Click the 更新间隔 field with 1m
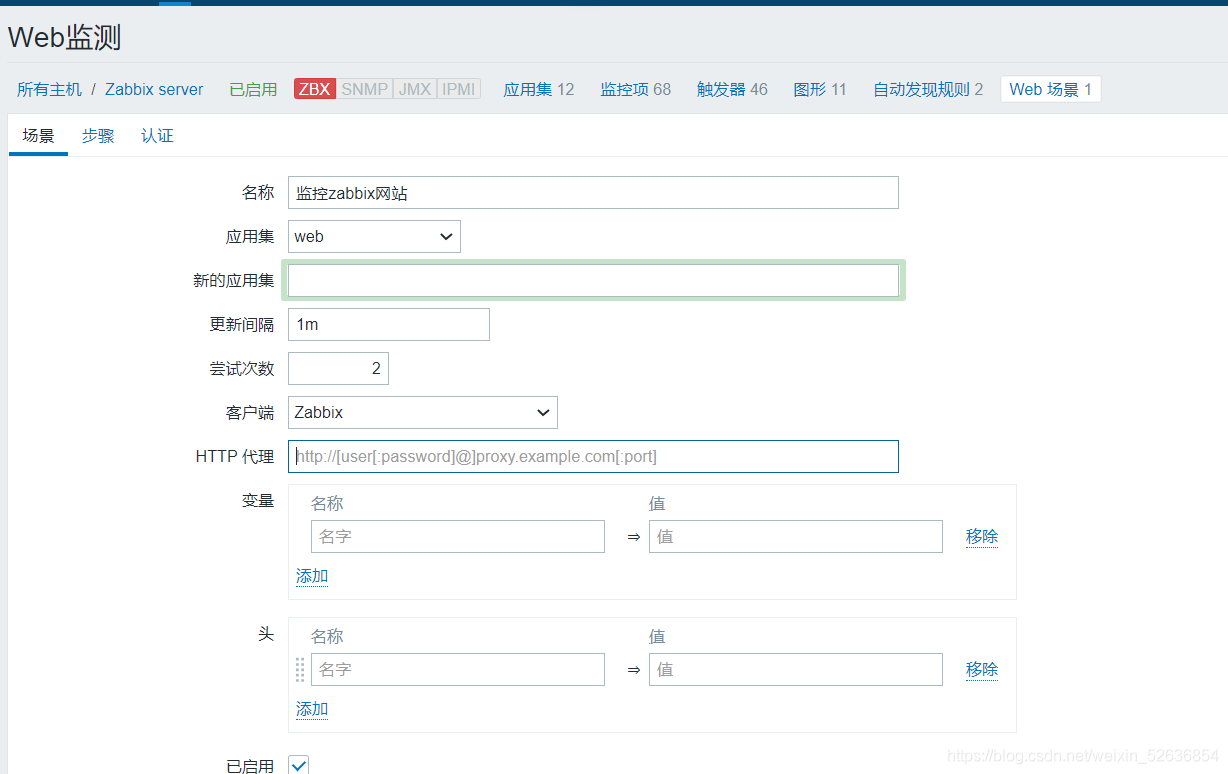 (x=389, y=325)
